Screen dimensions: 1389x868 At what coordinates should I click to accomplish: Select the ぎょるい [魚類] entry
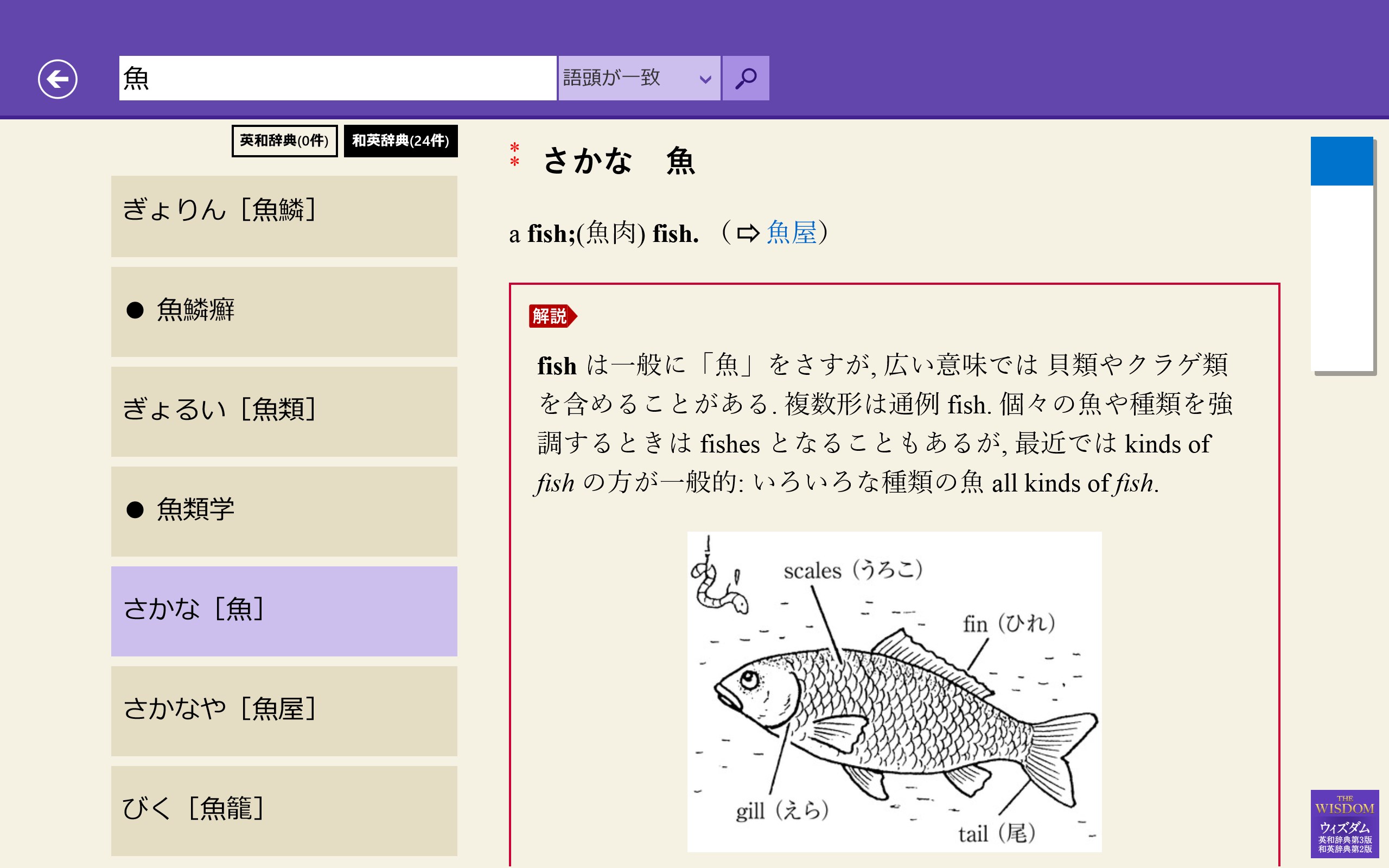[x=284, y=411]
